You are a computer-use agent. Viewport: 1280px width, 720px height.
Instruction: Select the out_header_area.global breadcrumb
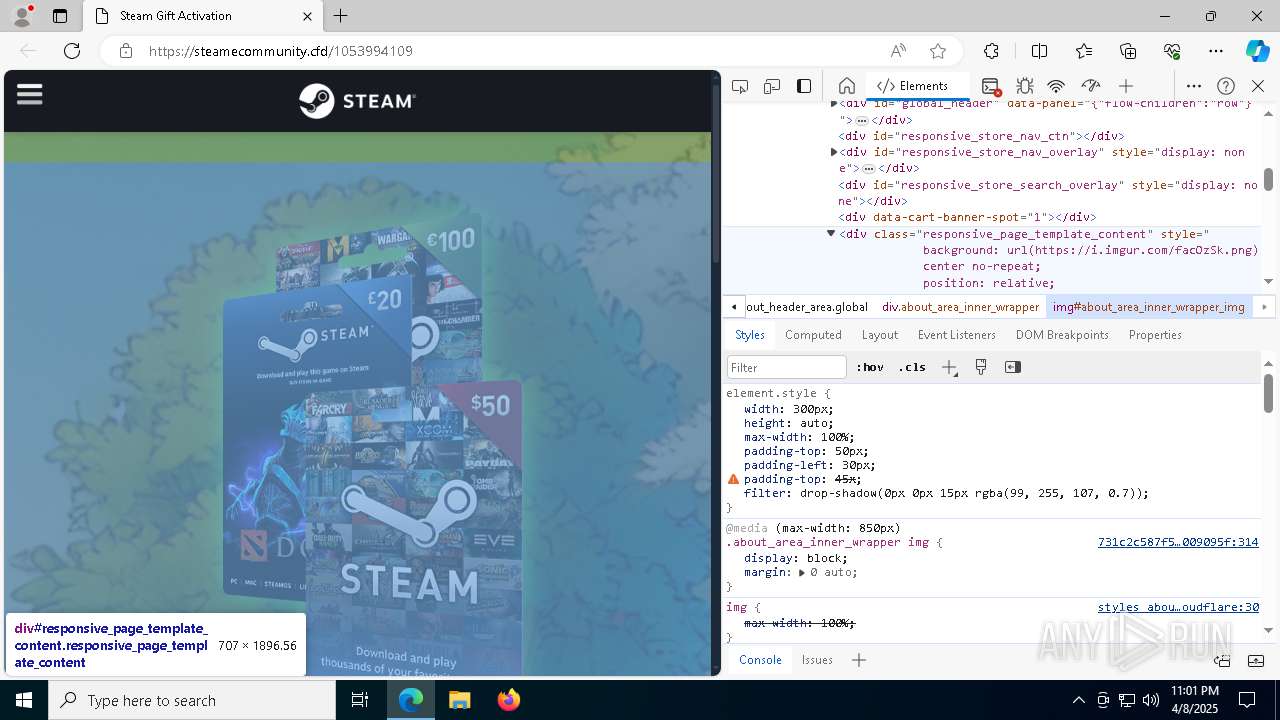[x=806, y=307]
